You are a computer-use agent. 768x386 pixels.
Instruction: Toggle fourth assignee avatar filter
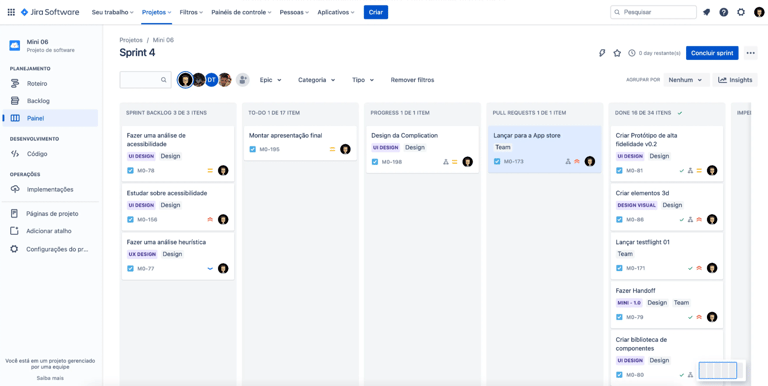pos(225,80)
